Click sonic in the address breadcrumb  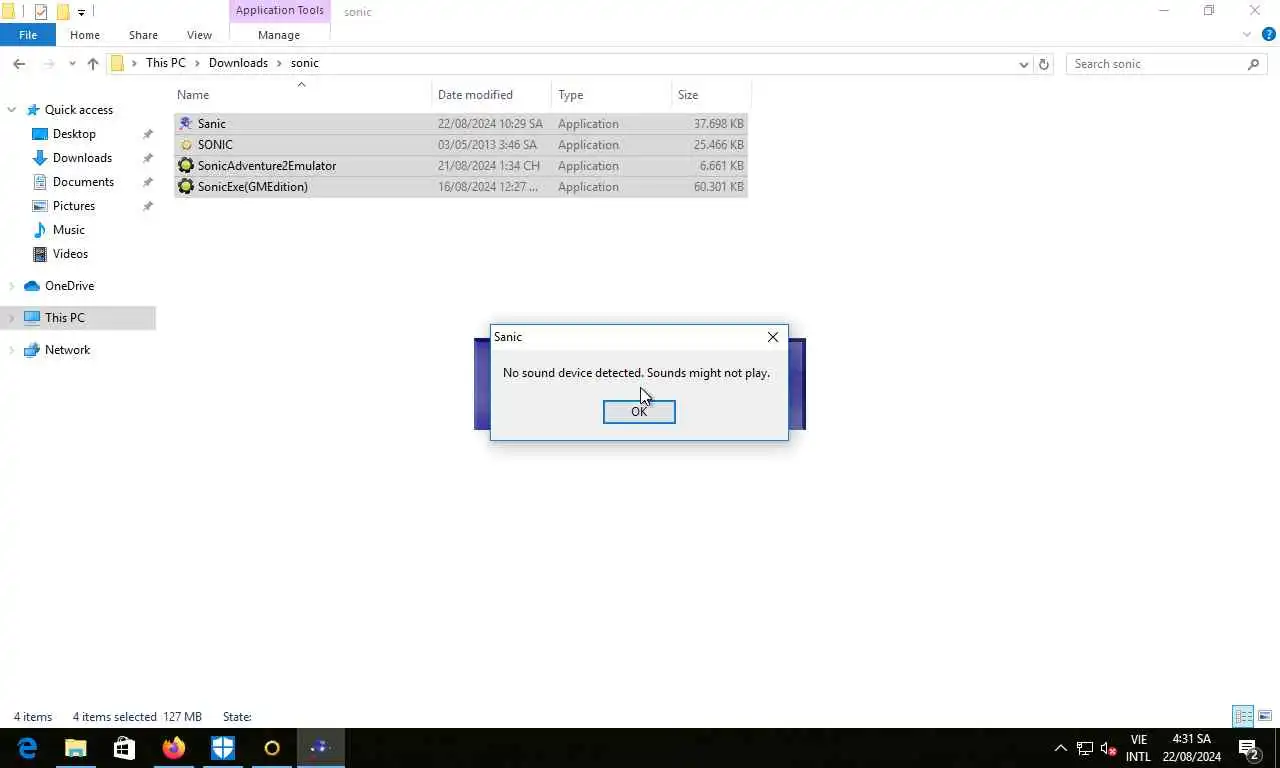pos(305,63)
